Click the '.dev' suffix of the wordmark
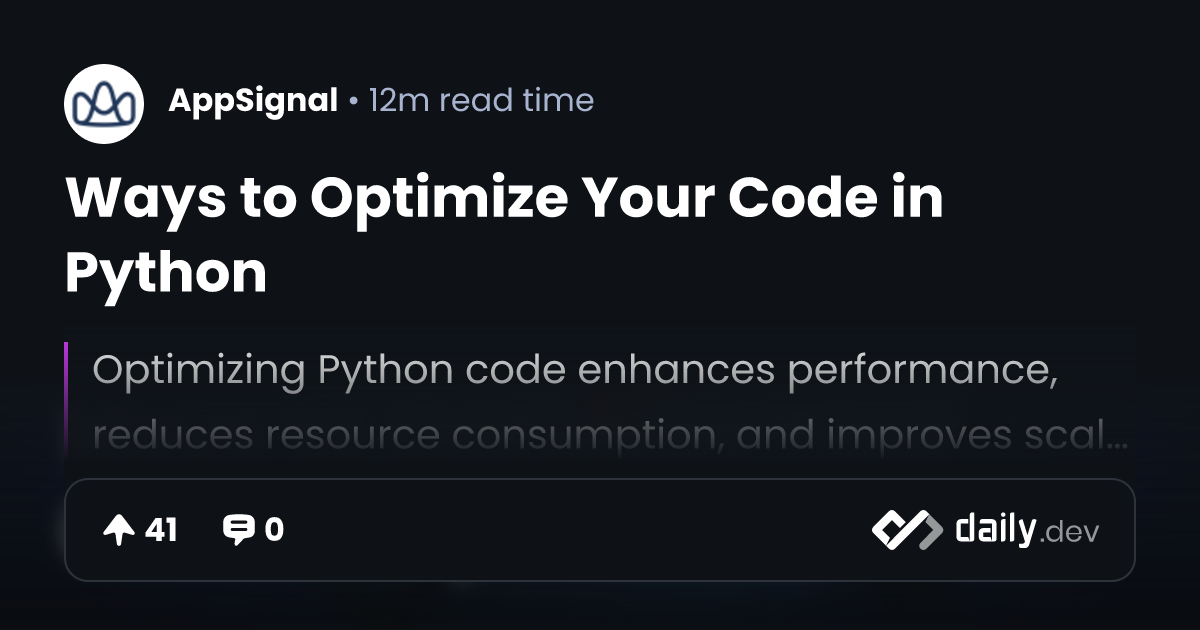The width and height of the screenshot is (1200, 630). coord(1069,532)
